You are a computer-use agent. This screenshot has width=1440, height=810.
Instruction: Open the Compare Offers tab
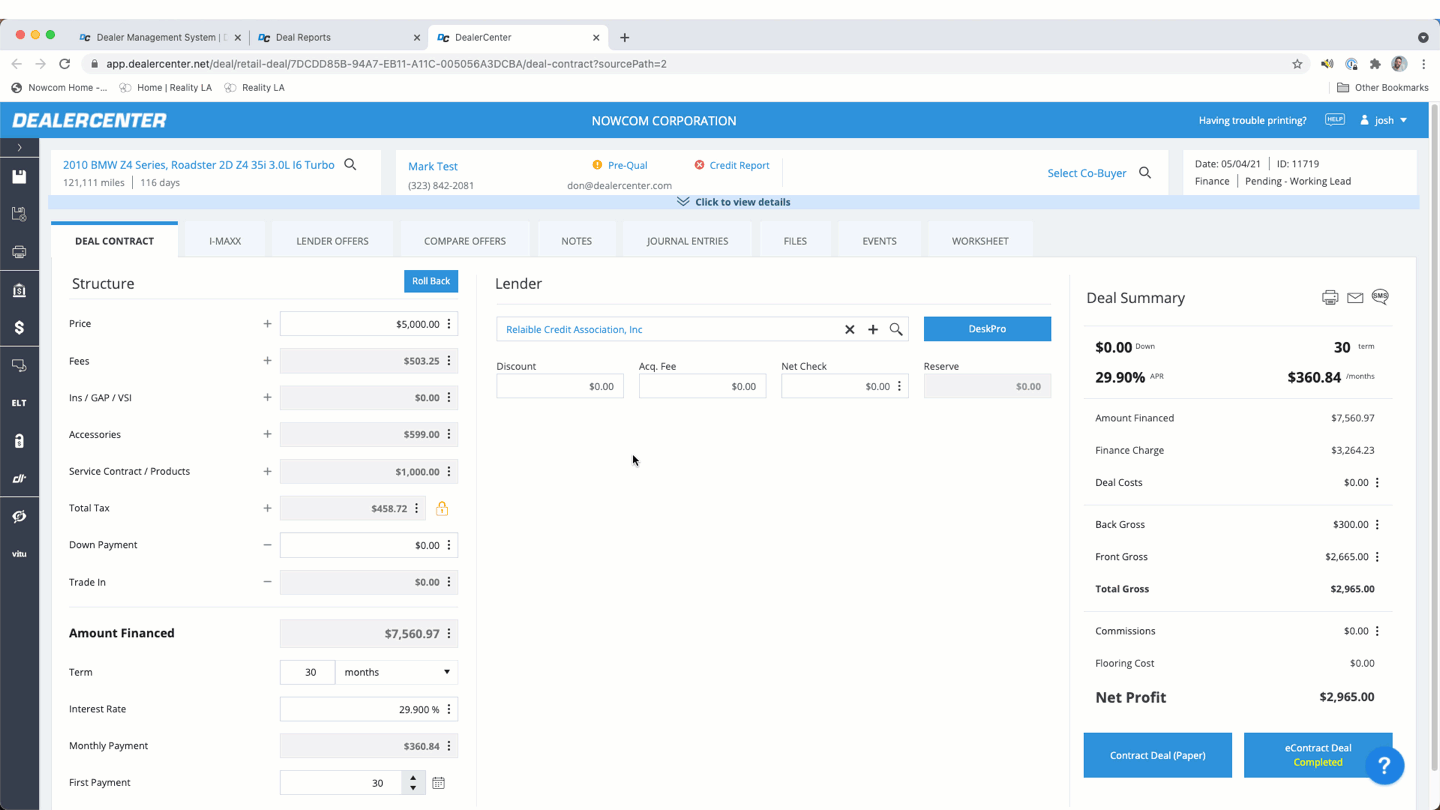click(x=465, y=241)
